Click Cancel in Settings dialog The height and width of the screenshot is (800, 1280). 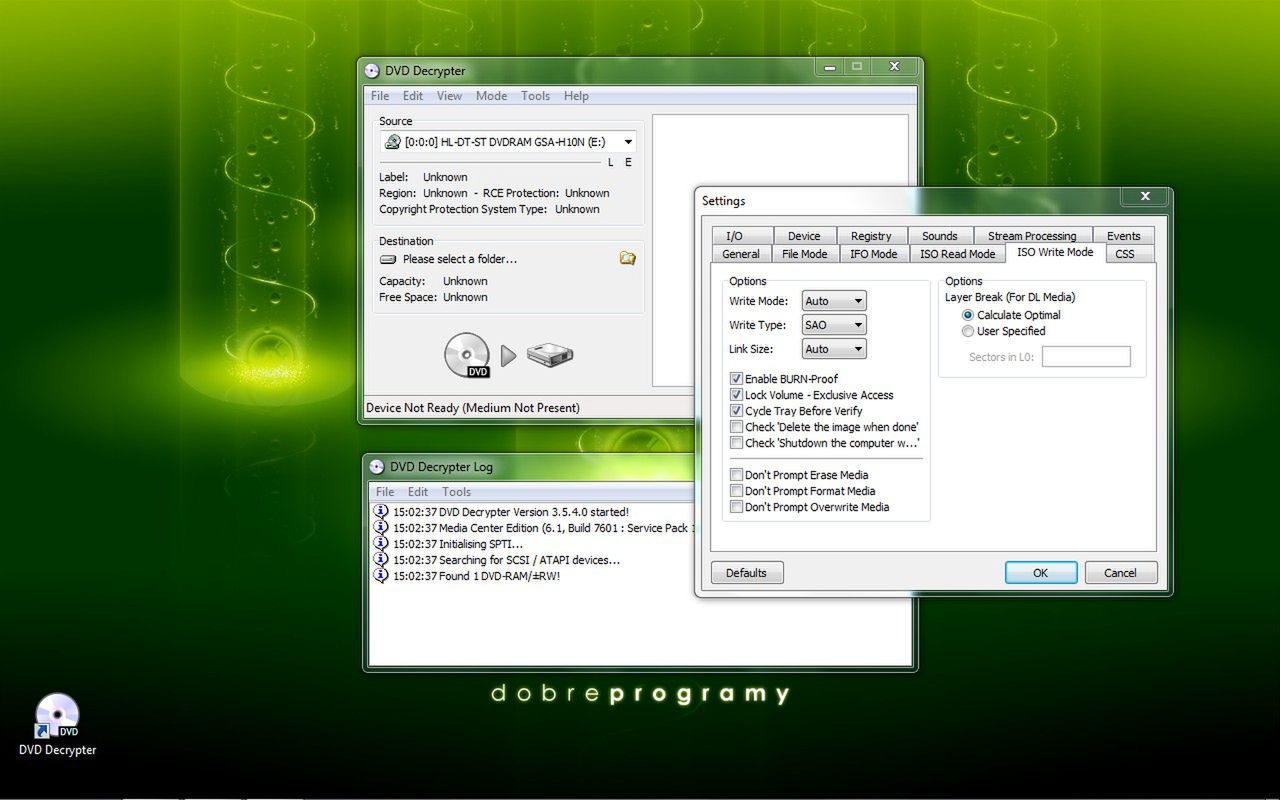coord(1120,573)
